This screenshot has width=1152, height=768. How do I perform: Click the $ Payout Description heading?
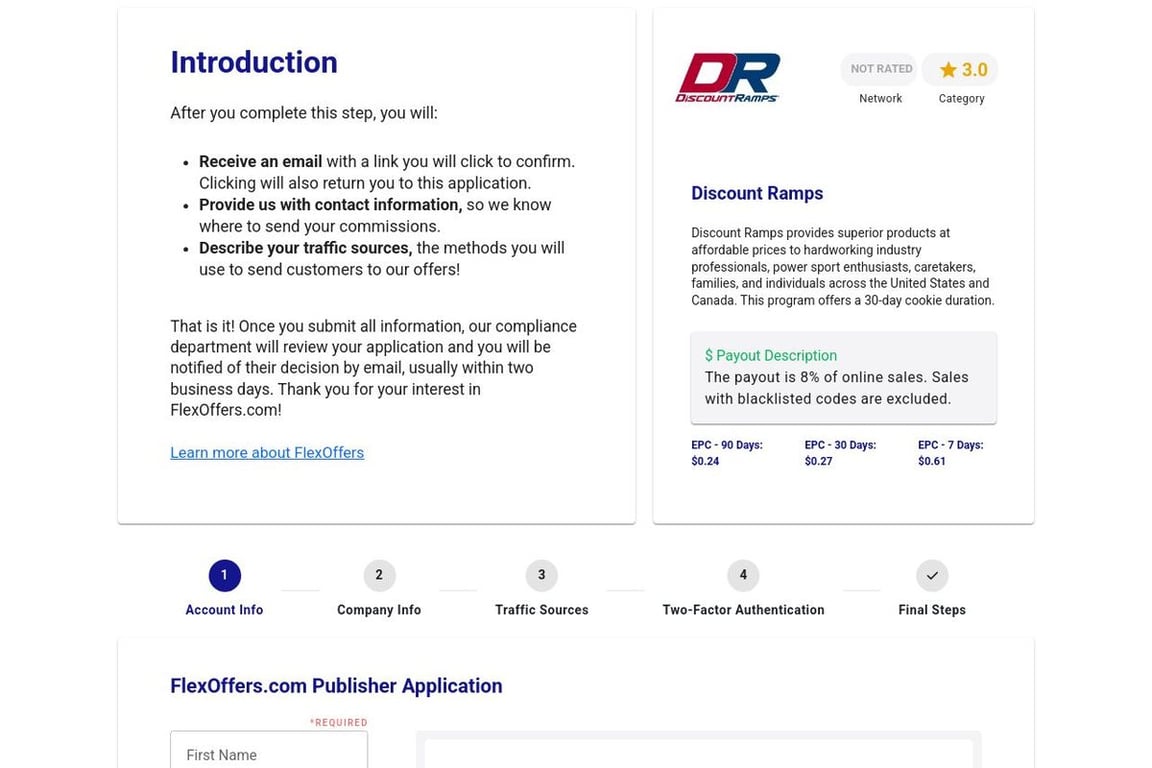click(771, 356)
